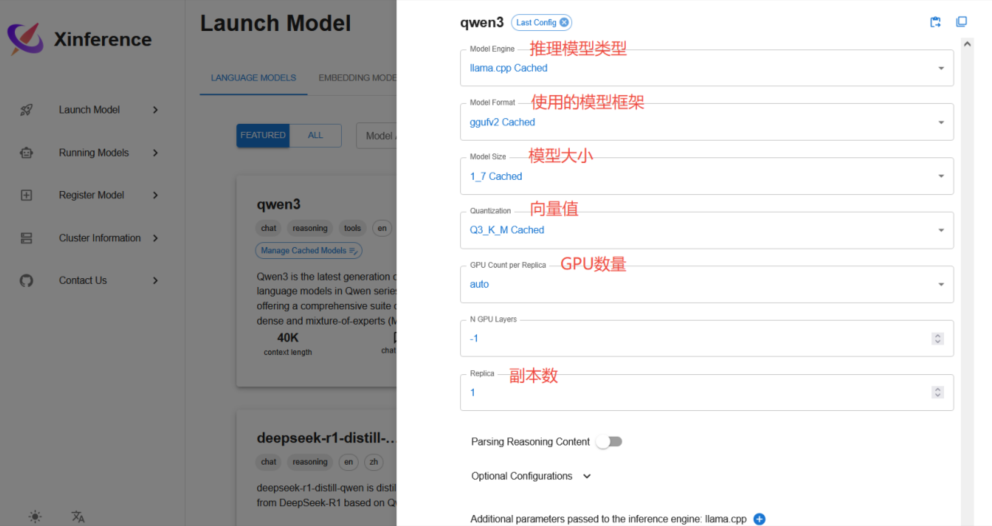The image size is (992, 526).
Task: Click the Last Config chip label
Action: click(x=536, y=22)
